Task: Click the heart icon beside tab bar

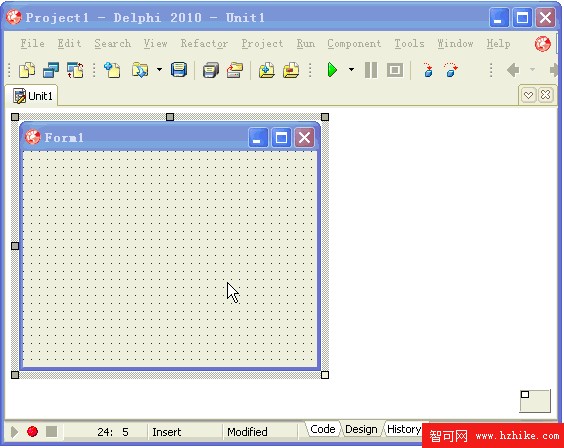Action: [528, 95]
